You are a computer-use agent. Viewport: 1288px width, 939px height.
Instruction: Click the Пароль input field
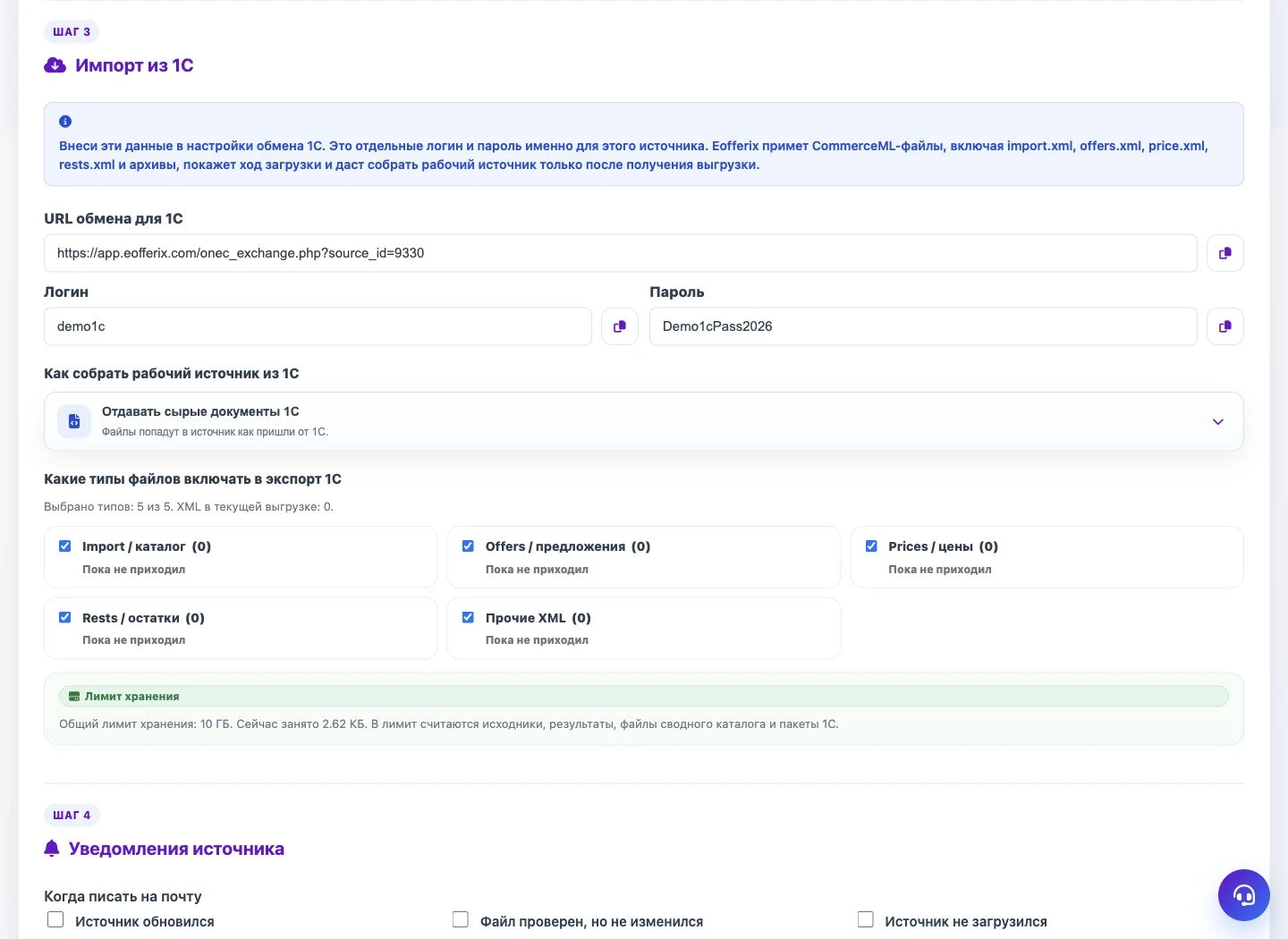(923, 326)
